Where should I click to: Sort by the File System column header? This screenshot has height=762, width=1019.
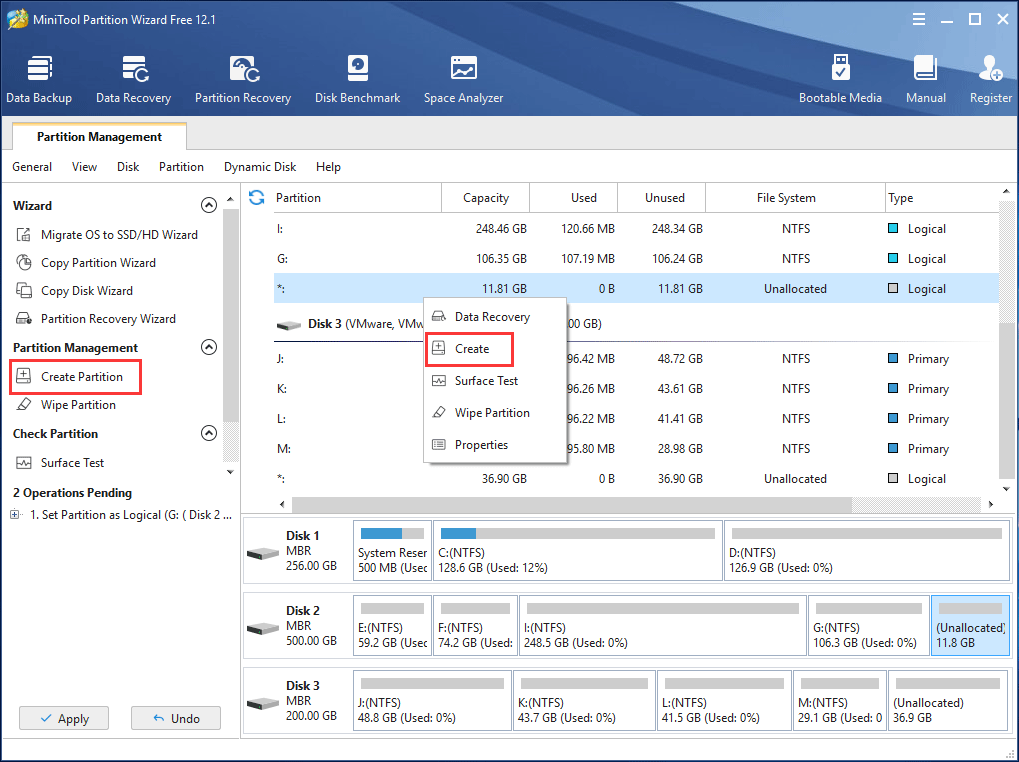pos(794,197)
